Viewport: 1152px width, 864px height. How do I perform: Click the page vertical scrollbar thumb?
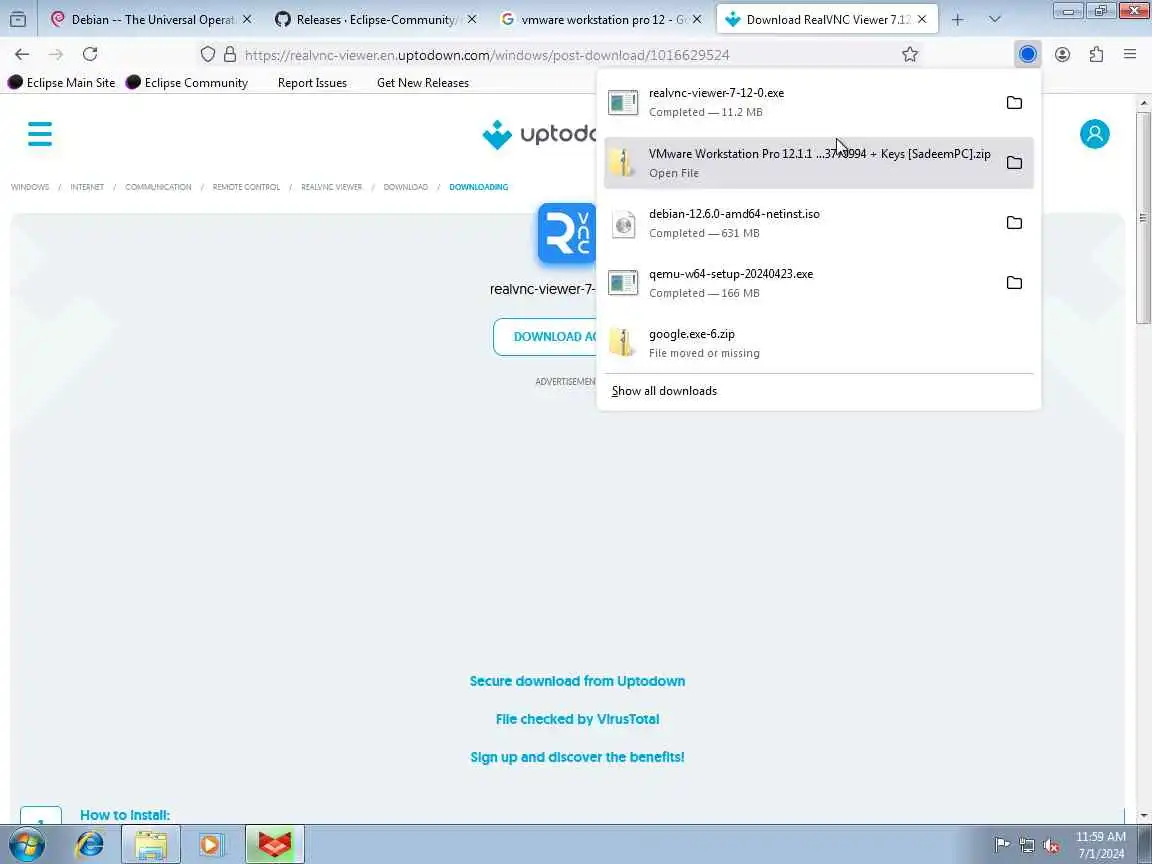tap(1143, 217)
